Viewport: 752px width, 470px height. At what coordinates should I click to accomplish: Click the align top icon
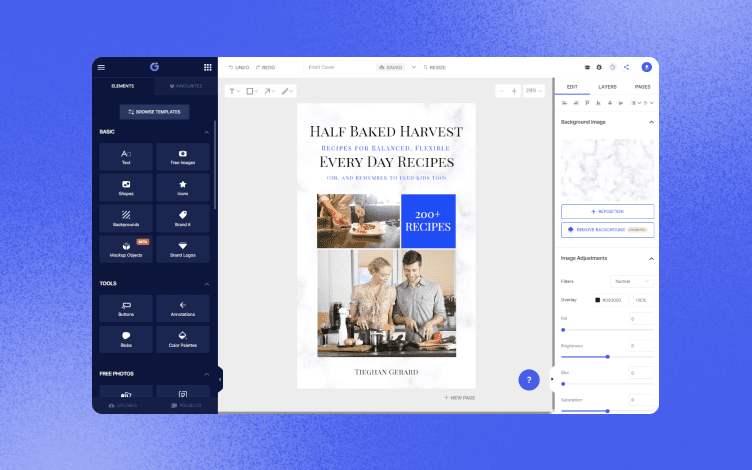tap(587, 103)
